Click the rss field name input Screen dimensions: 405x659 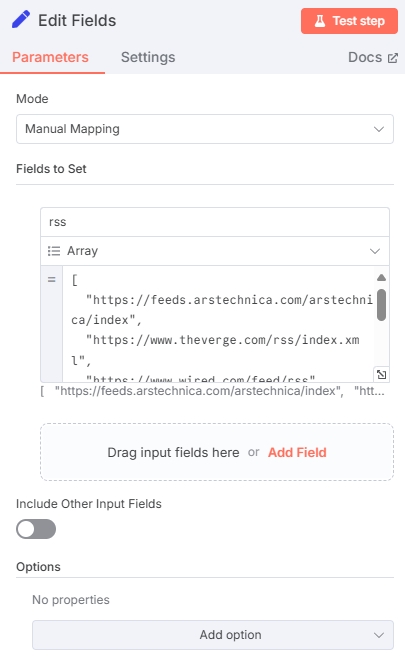(215, 222)
